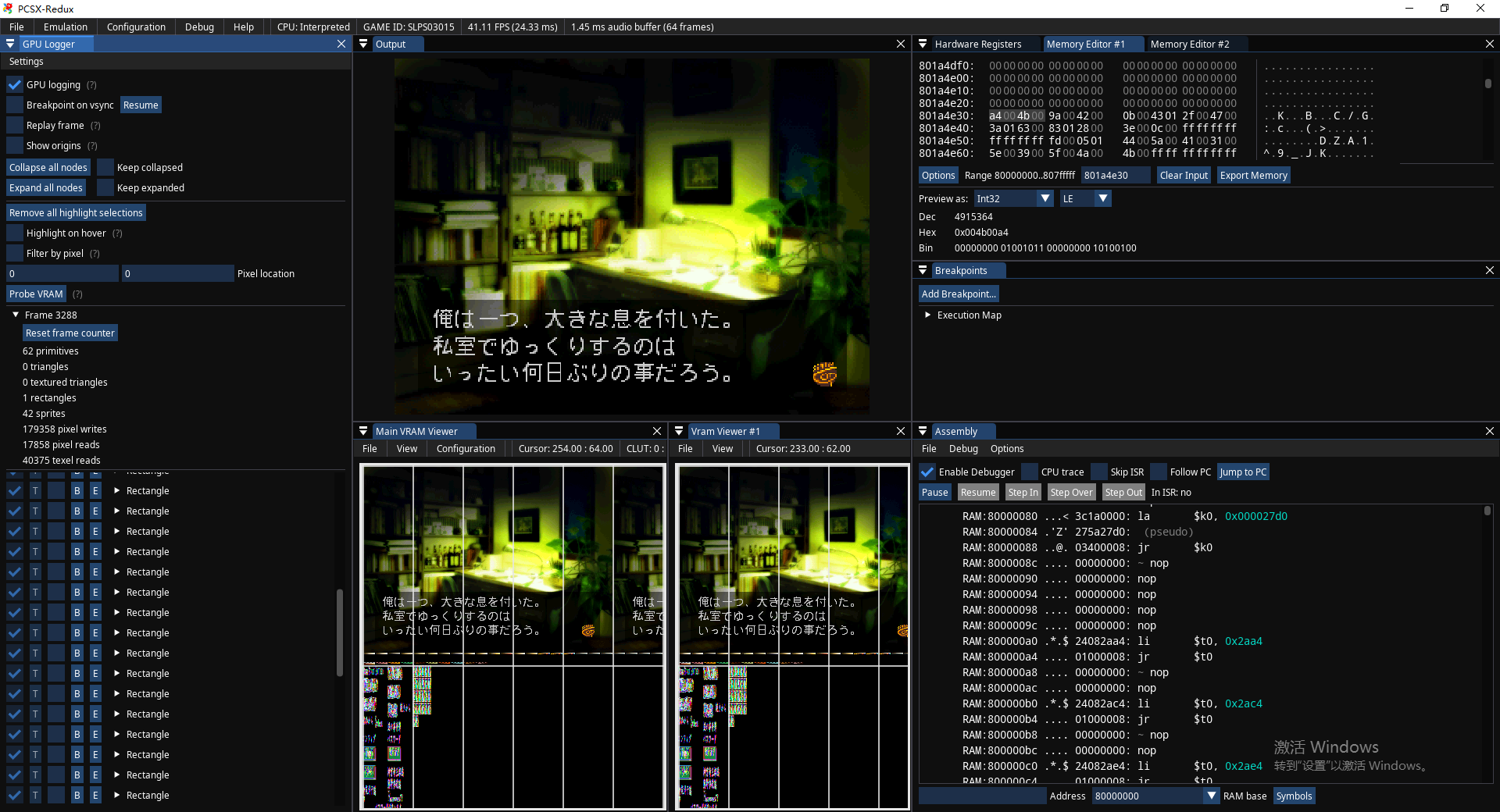The width and height of the screenshot is (1500, 812).
Task: Switch to Hardware Registers tab
Action: coord(978,45)
